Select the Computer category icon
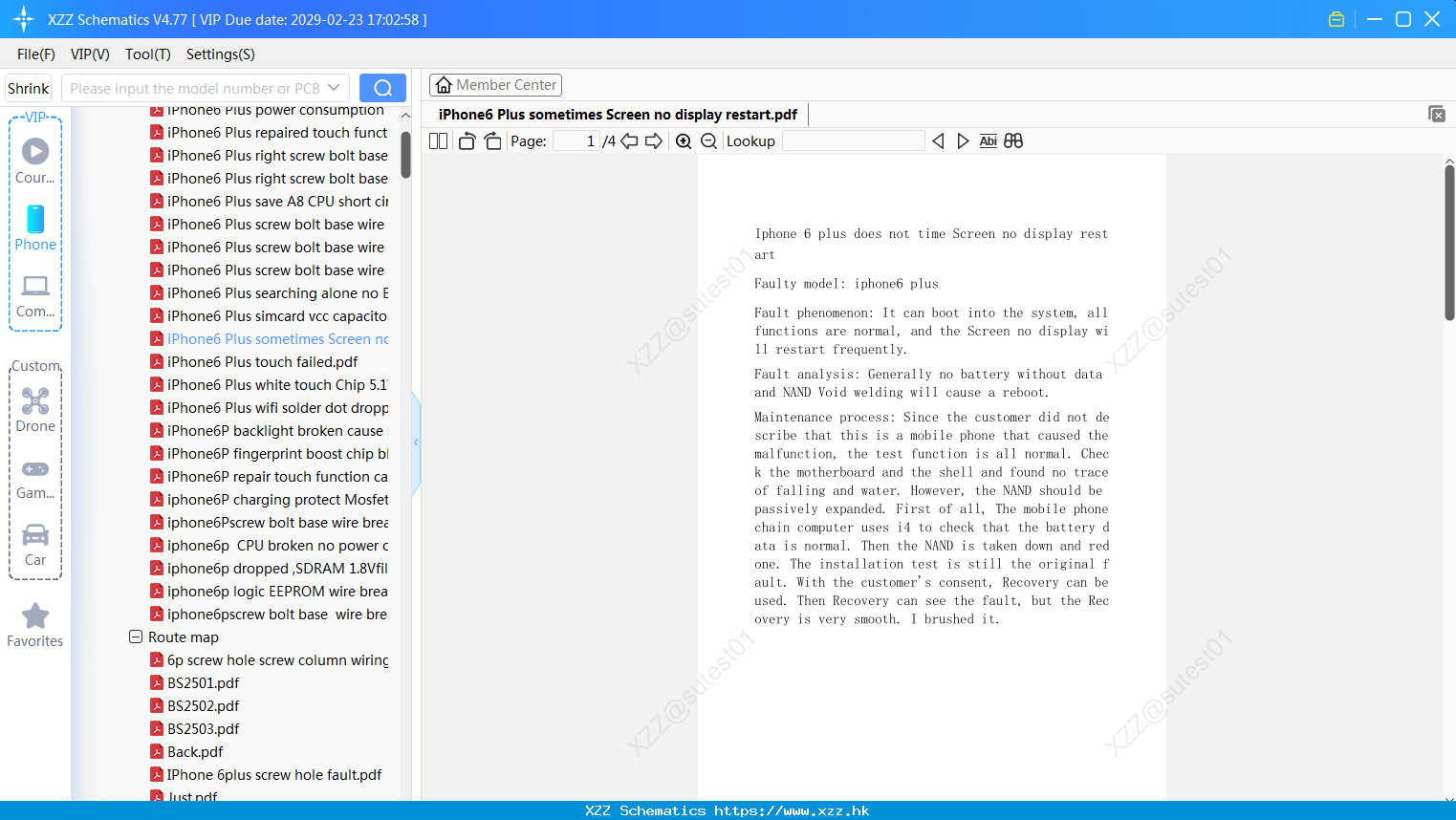Viewport: 1456px width, 820px height. (x=35, y=295)
